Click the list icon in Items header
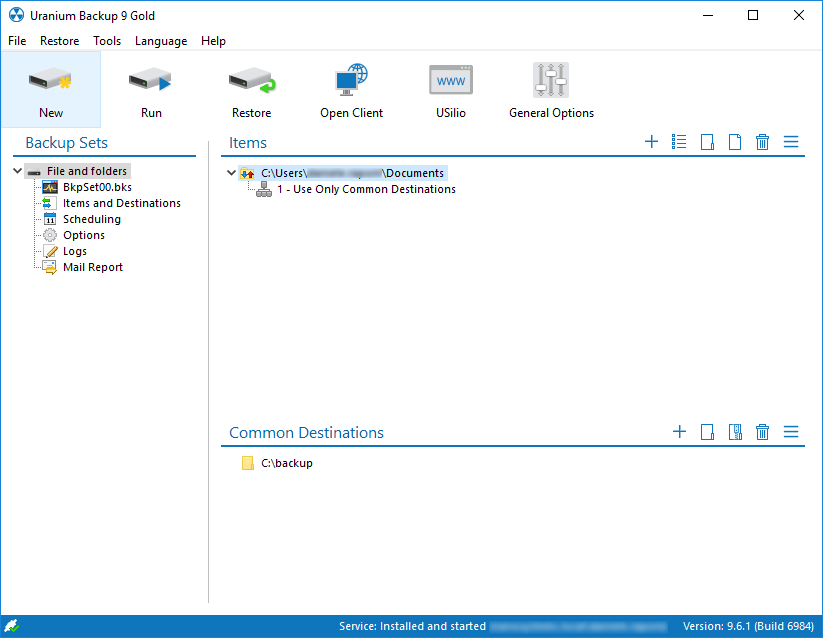 (679, 142)
